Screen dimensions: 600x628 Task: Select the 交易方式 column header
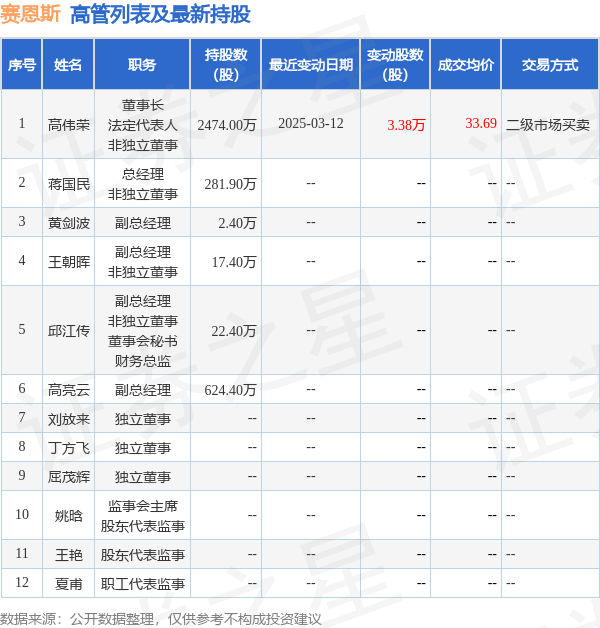[x=550, y=64]
